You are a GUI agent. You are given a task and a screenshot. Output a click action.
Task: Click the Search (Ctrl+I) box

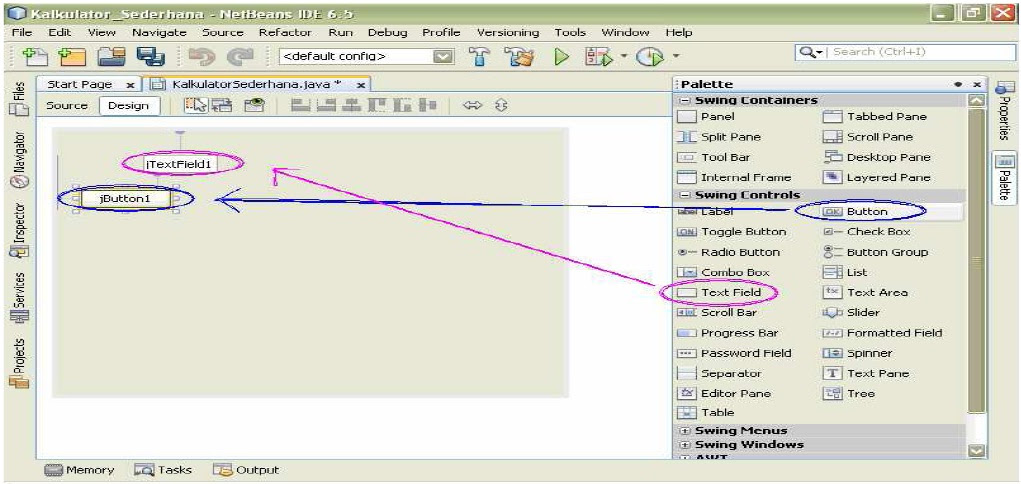coord(904,52)
